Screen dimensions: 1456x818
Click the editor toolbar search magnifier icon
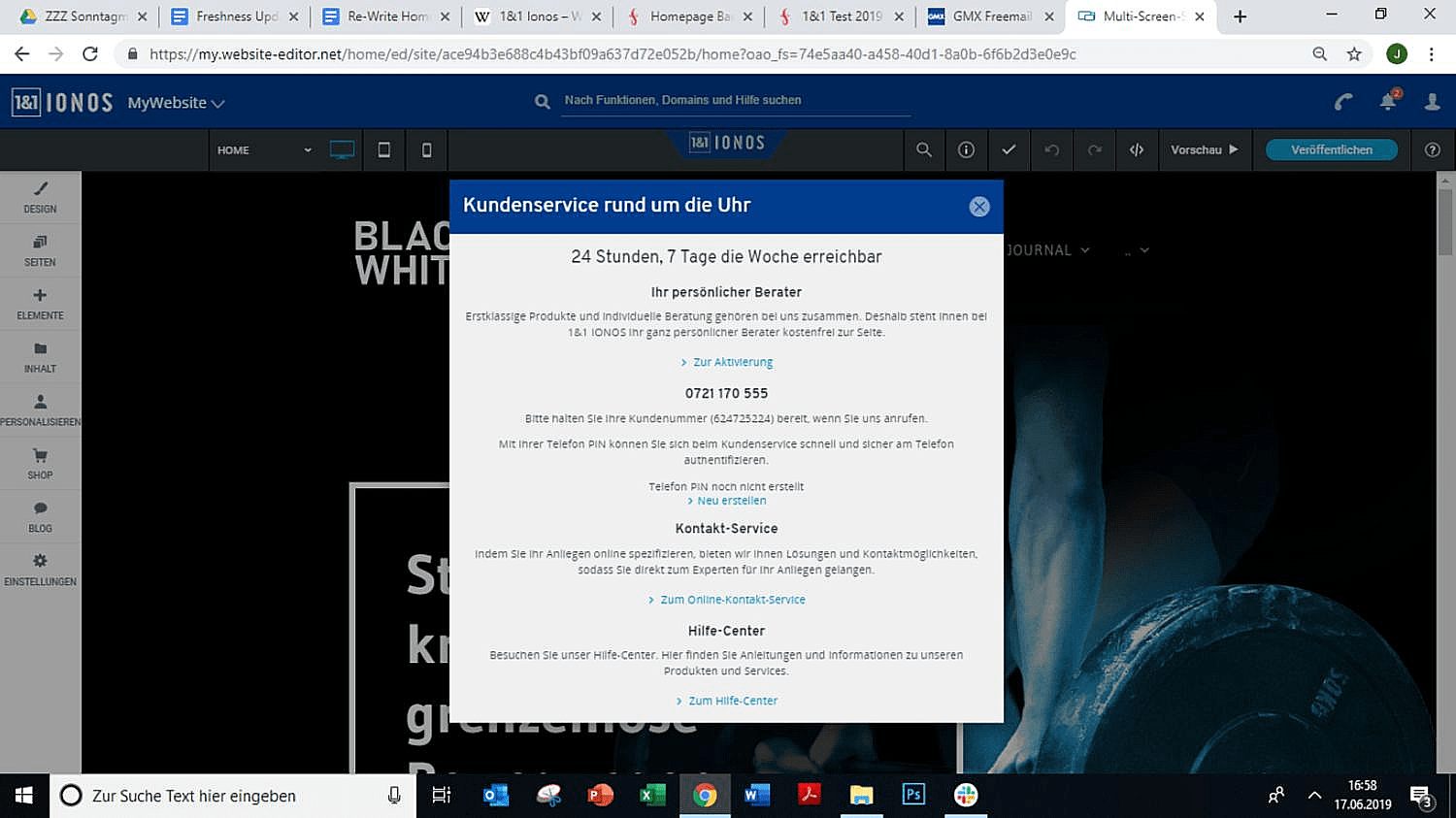(924, 149)
